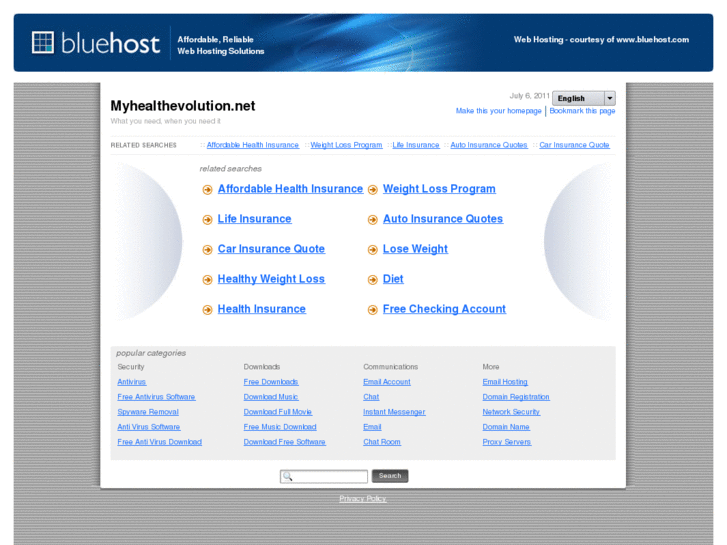Open Anti Virus Software link
Image resolution: width=727 pixels, height=545 pixels.
[x=149, y=427]
